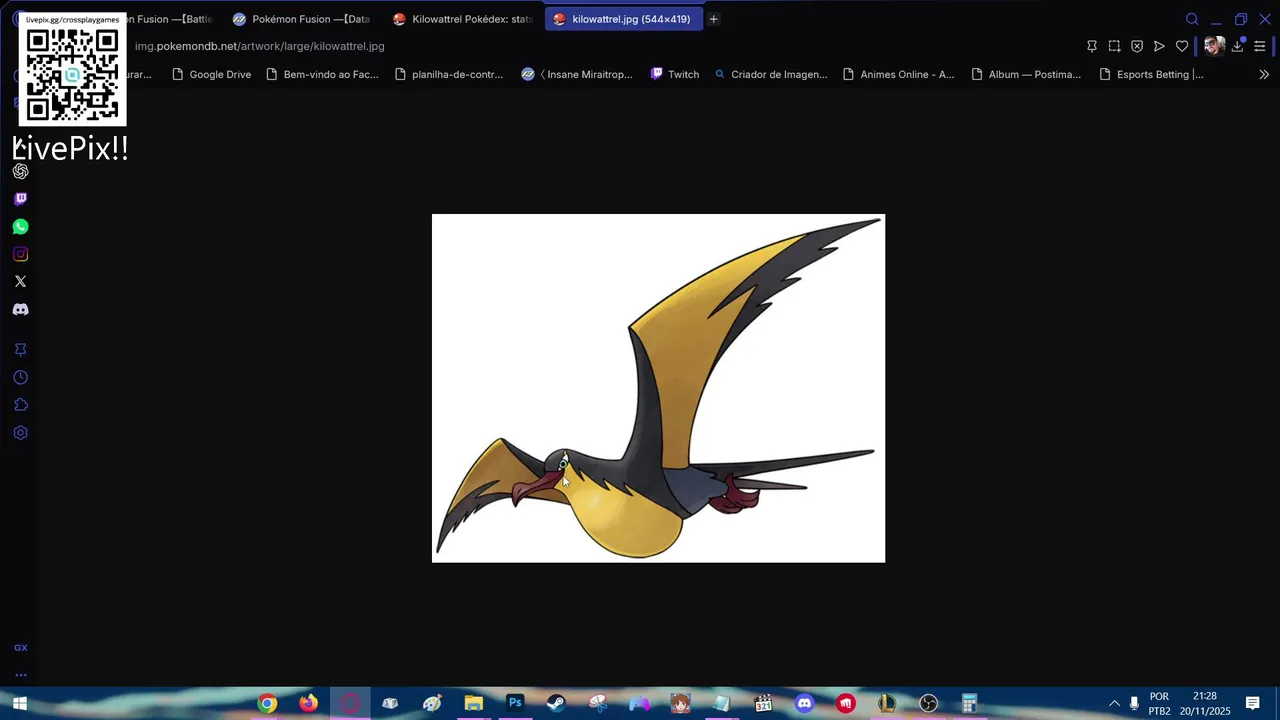Screen dimensions: 1280x720
Task: Open the Twitch sidebar panel
Action: 20,199
